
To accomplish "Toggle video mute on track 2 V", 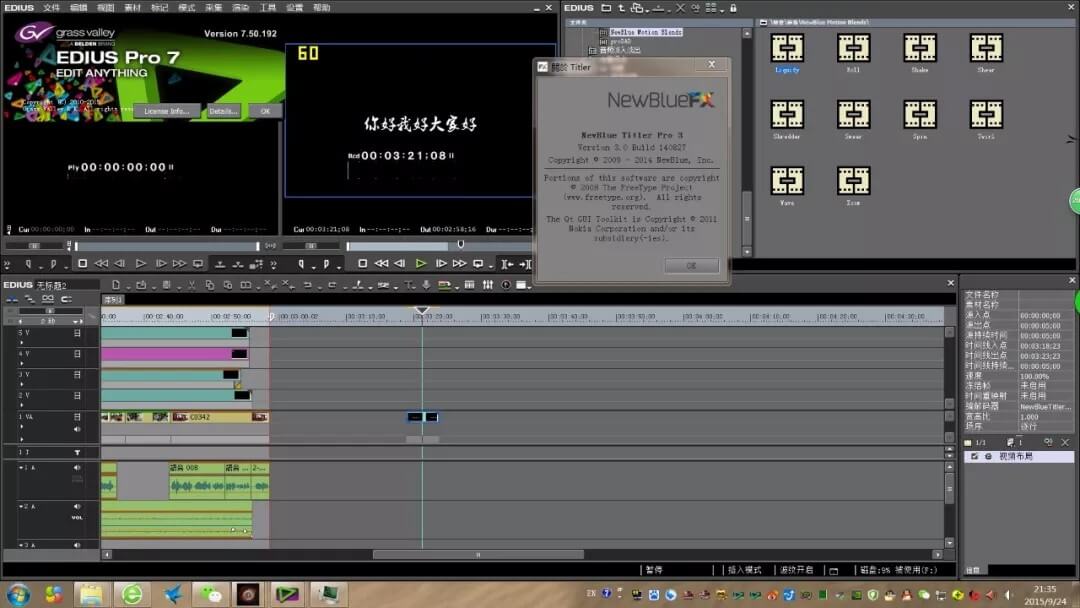I will tap(77, 396).
